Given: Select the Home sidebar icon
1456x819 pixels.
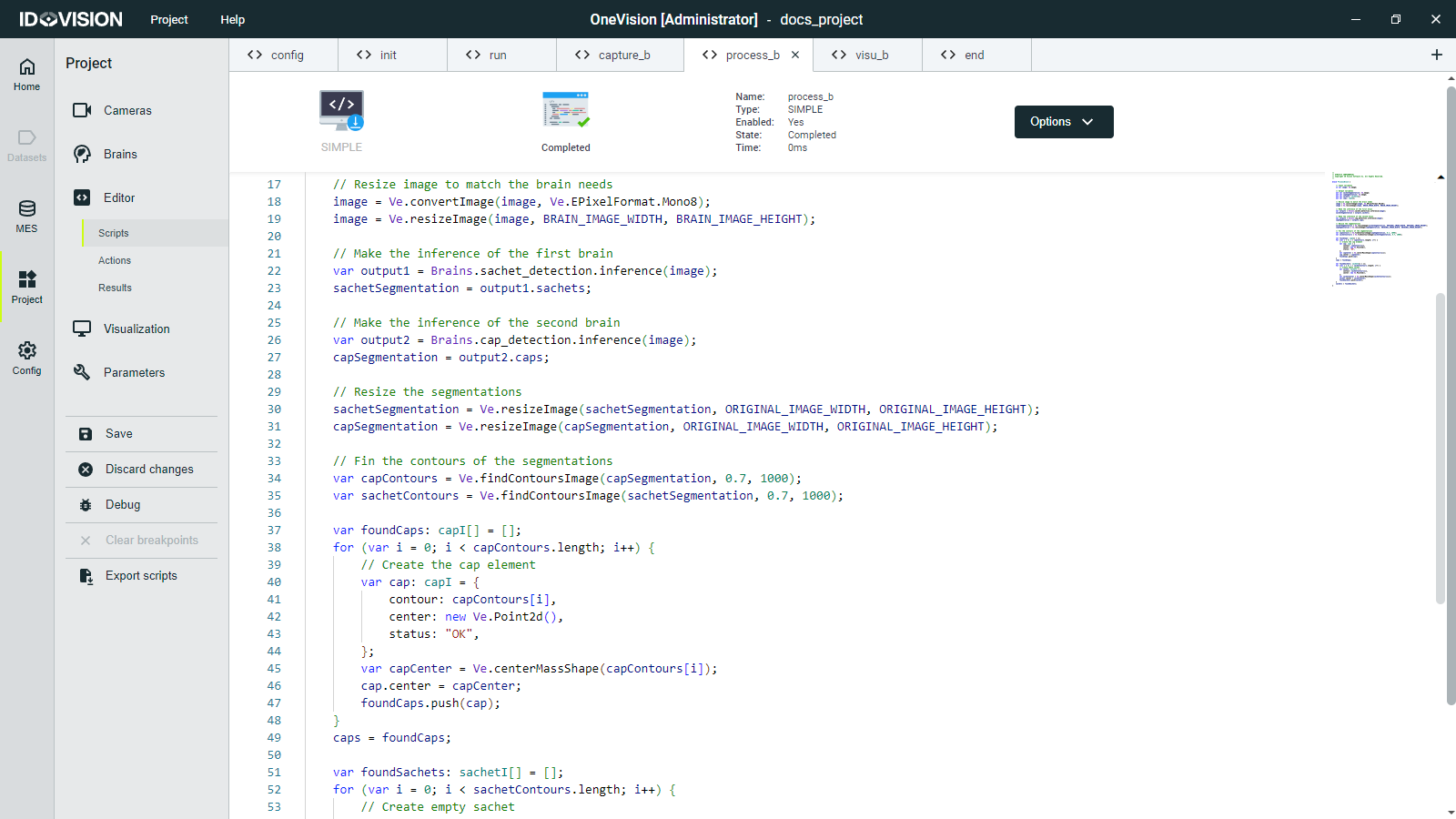Looking at the screenshot, I should coord(26,73).
